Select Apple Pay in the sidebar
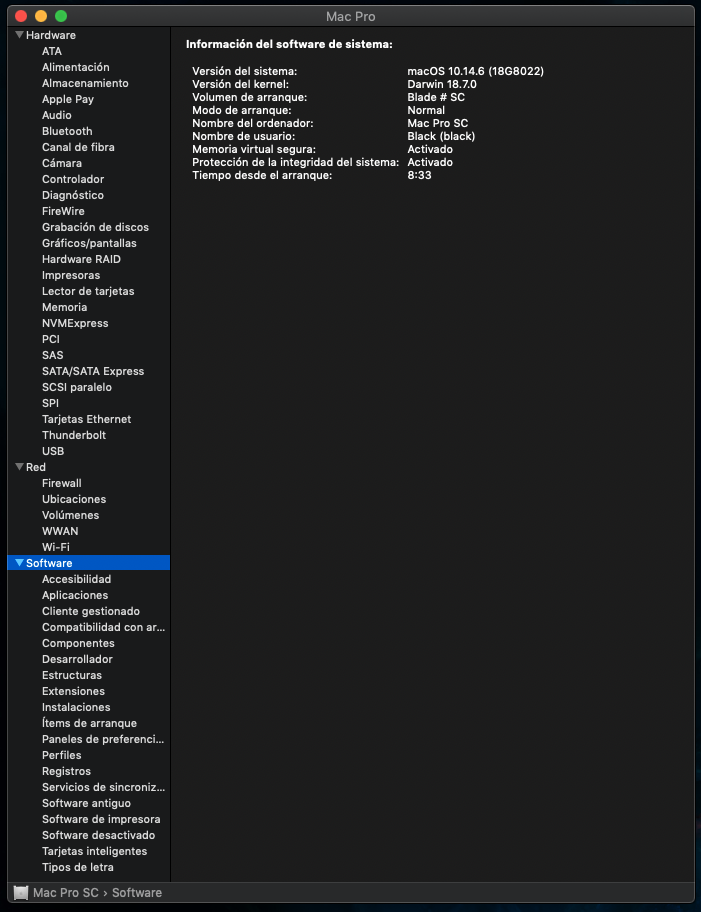Screen dimensions: 701x912 pyautogui.click(x=67, y=99)
